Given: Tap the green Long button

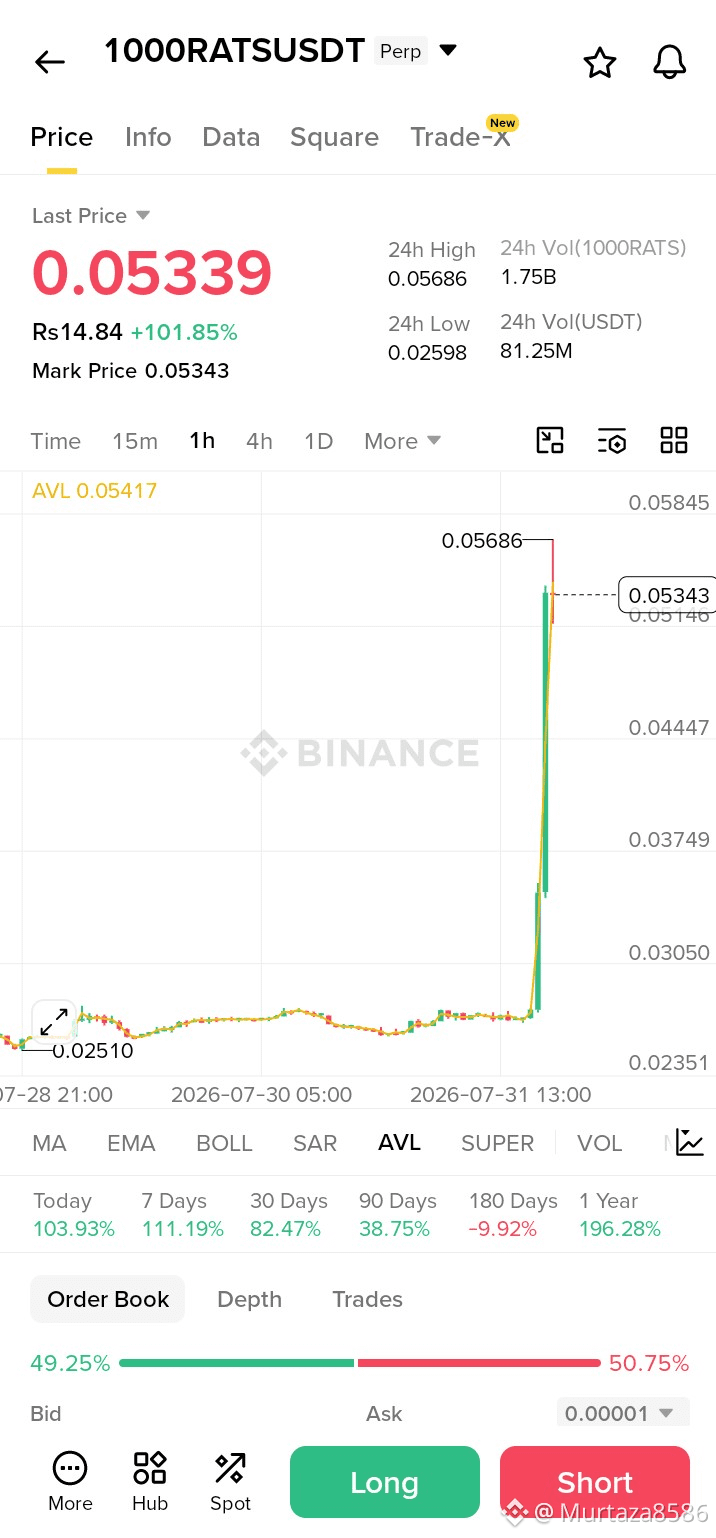Looking at the screenshot, I should click(385, 1482).
